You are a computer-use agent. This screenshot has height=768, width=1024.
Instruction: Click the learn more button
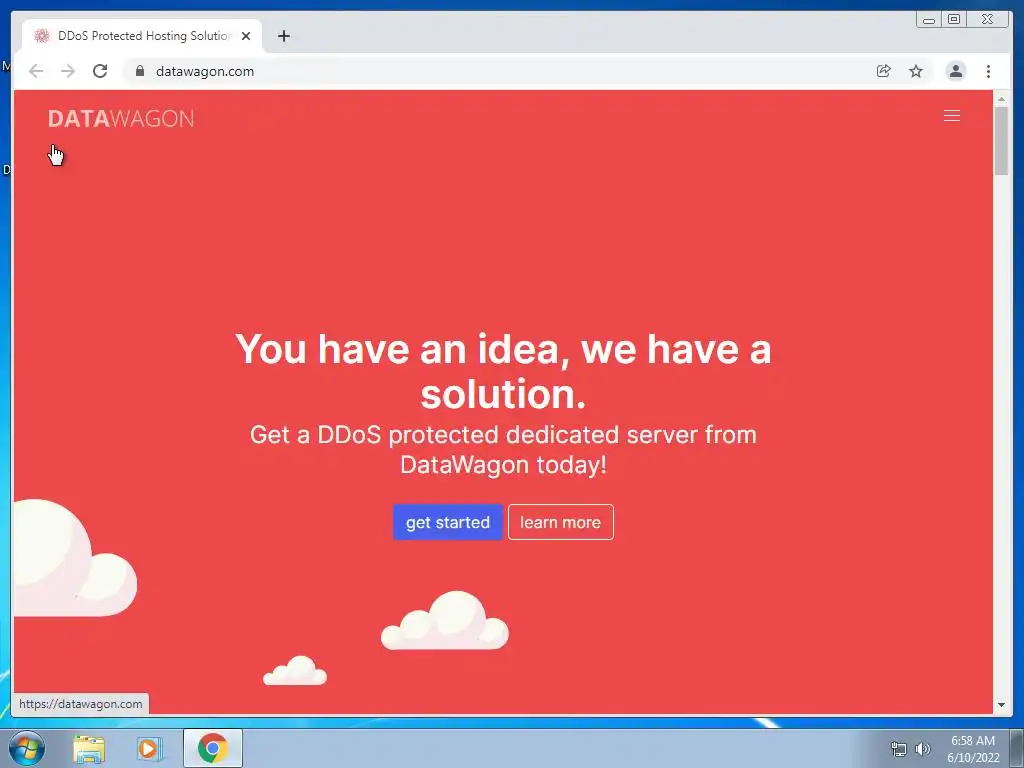pos(561,522)
